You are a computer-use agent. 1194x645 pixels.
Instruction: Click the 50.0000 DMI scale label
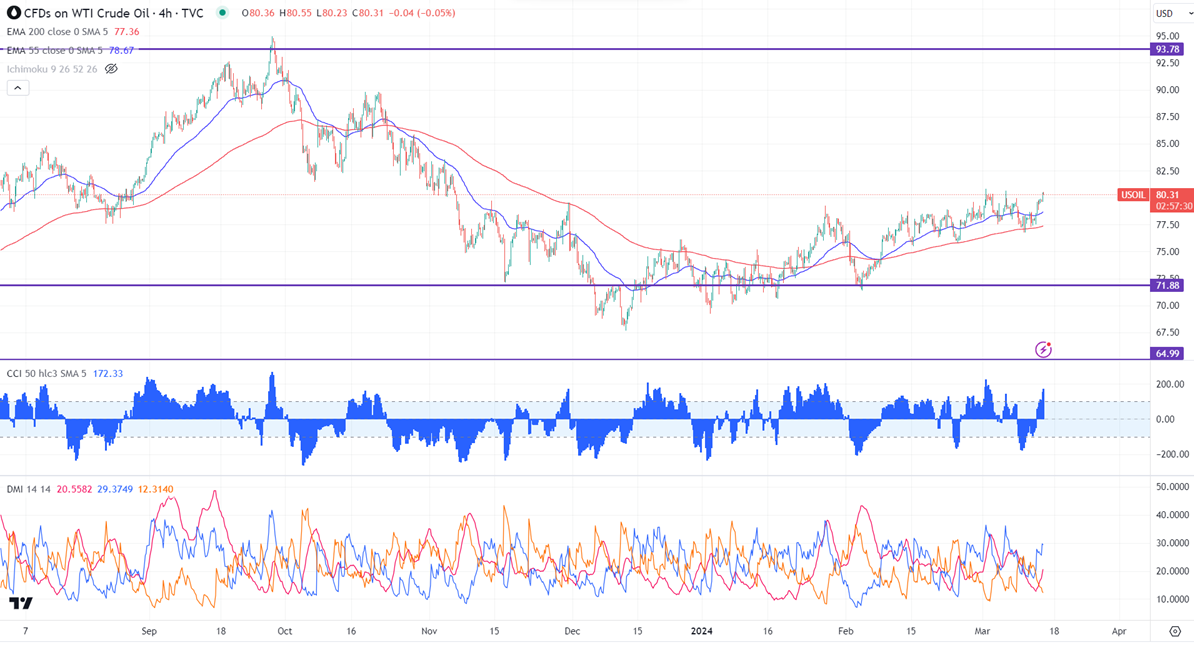coord(1172,487)
